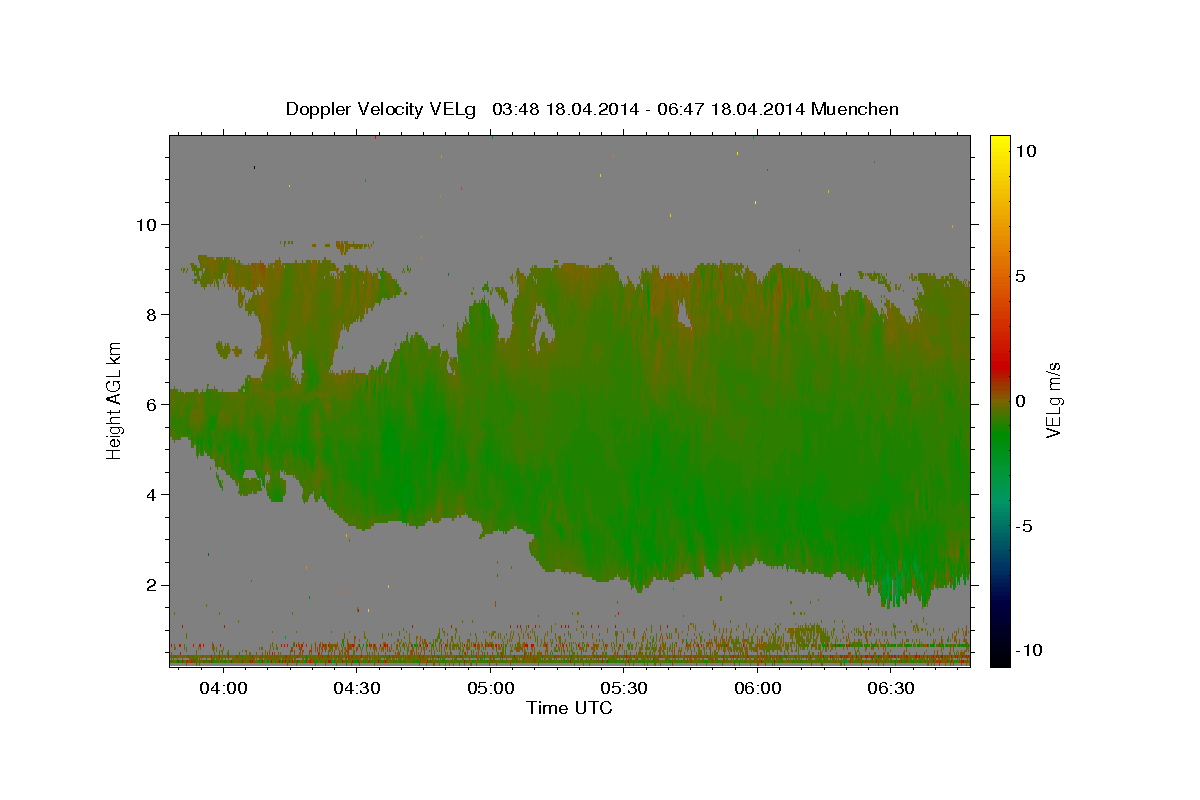The width and height of the screenshot is (1200, 800).
Task: Click the colorbar label '-10'
Action: pos(1027,650)
